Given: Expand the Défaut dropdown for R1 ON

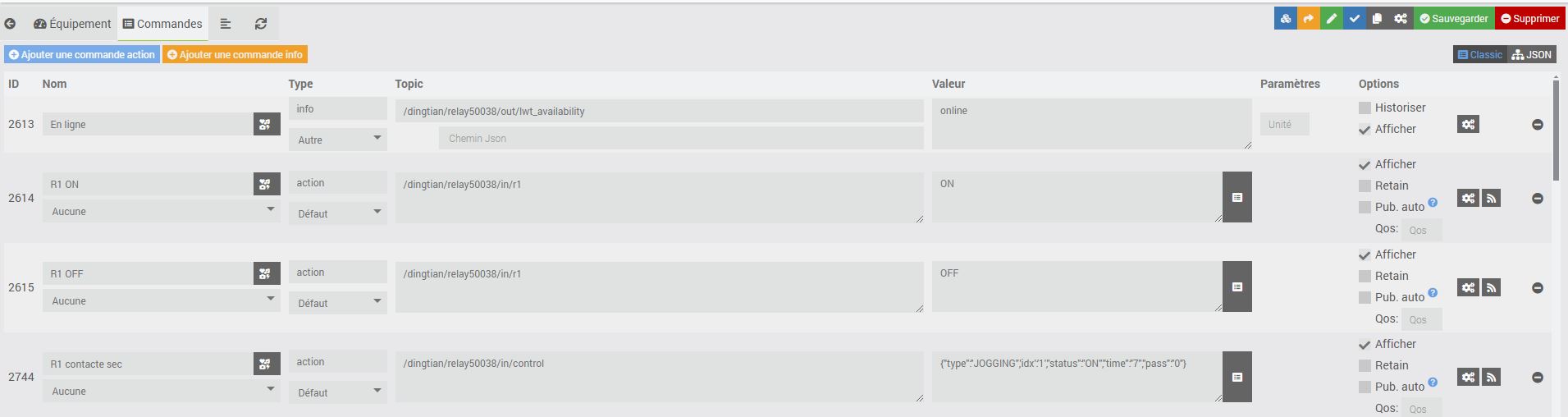Looking at the screenshot, I should coord(337,213).
